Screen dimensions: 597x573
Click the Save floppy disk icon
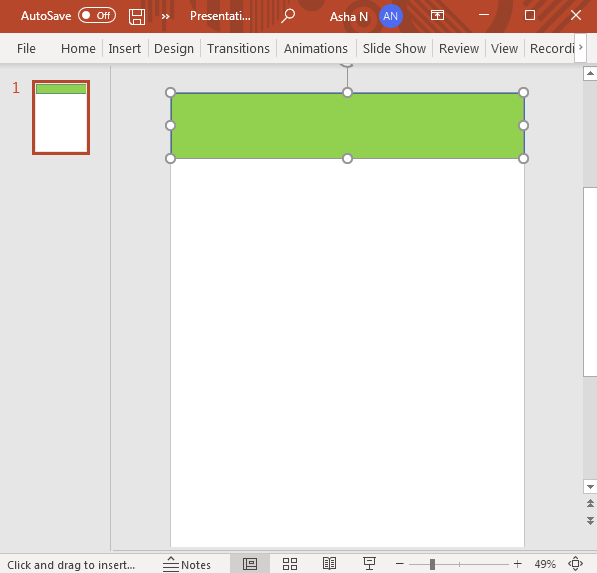point(137,16)
